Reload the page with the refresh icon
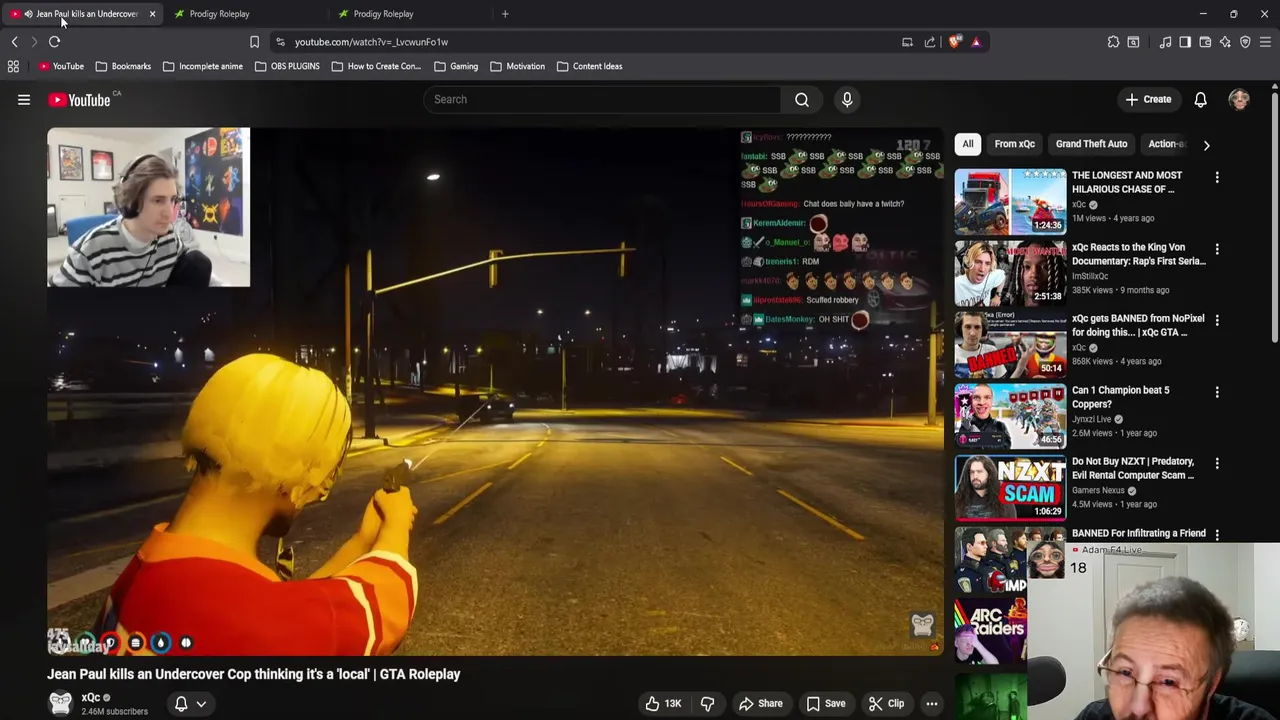 (54, 42)
